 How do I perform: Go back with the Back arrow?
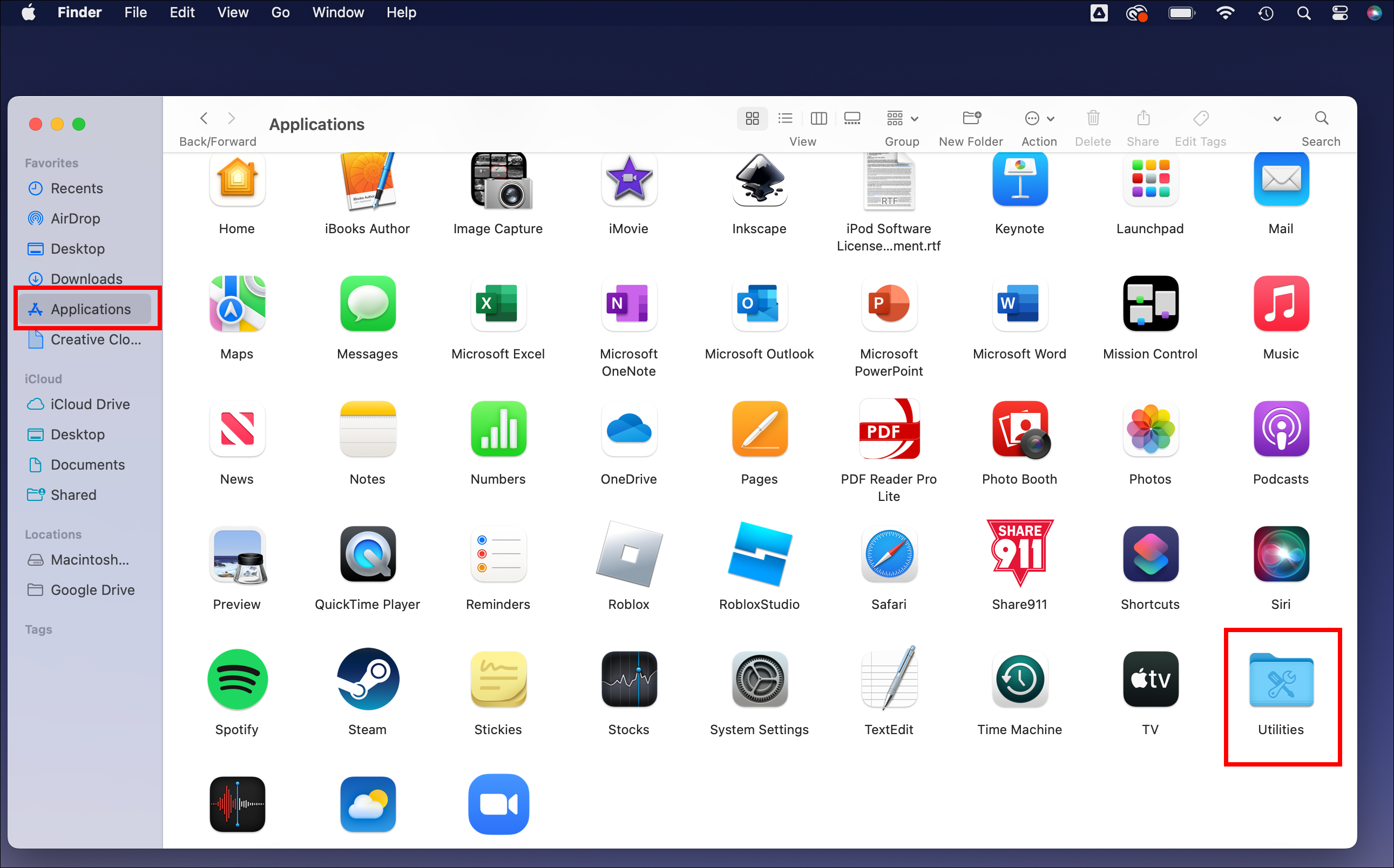(x=204, y=118)
